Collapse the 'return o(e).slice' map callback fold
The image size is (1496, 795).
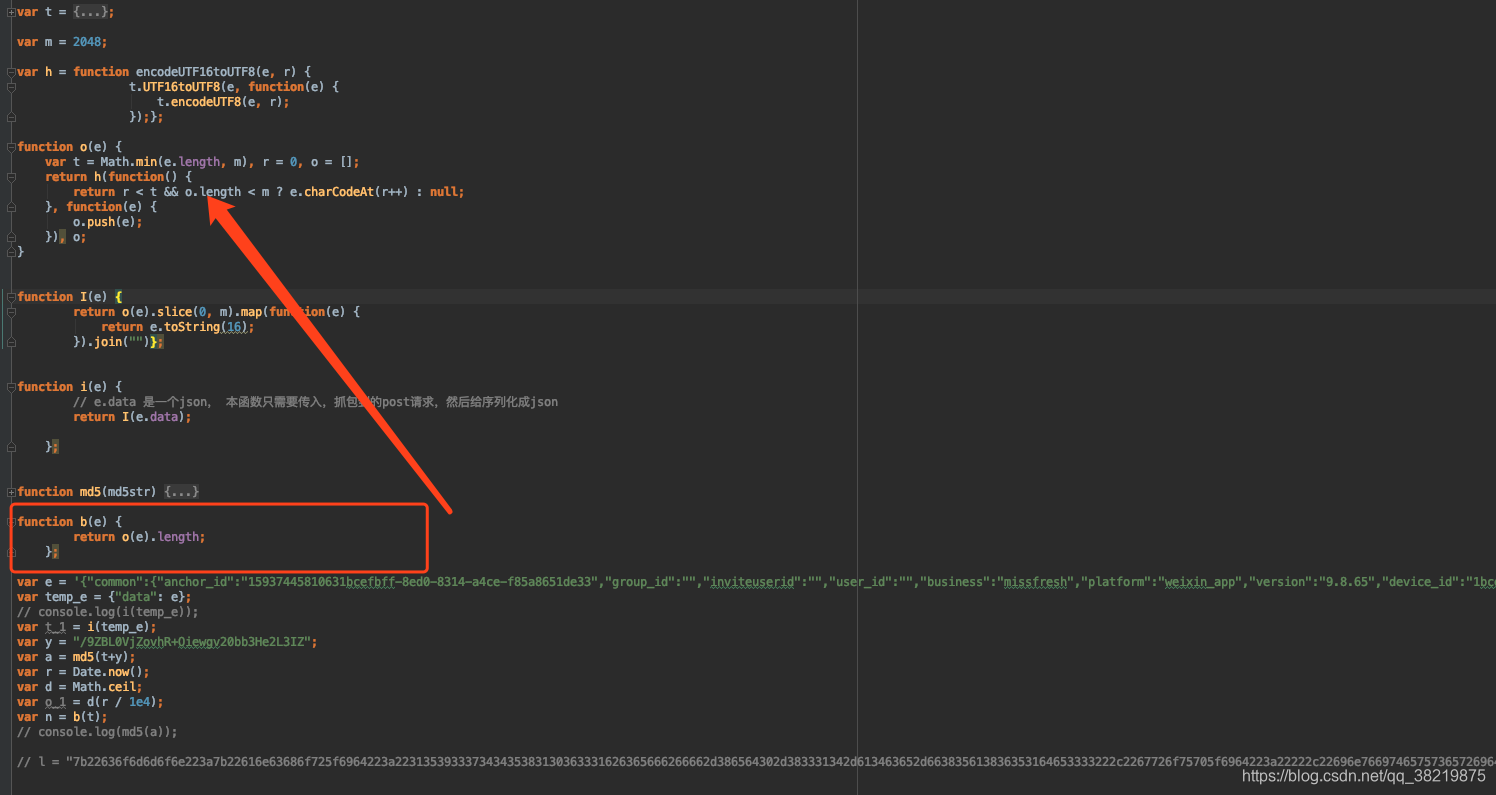tap(11, 312)
